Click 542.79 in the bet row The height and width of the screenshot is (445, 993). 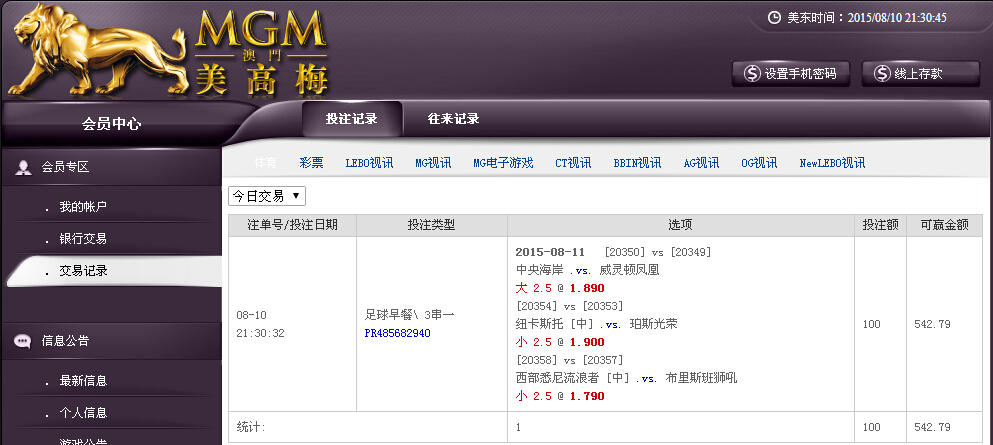pyautogui.click(x=932, y=324)
